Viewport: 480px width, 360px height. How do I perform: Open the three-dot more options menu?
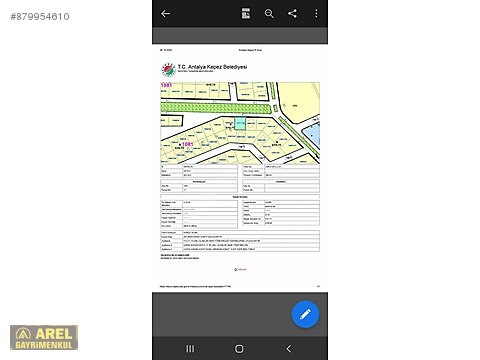[316, 14]
